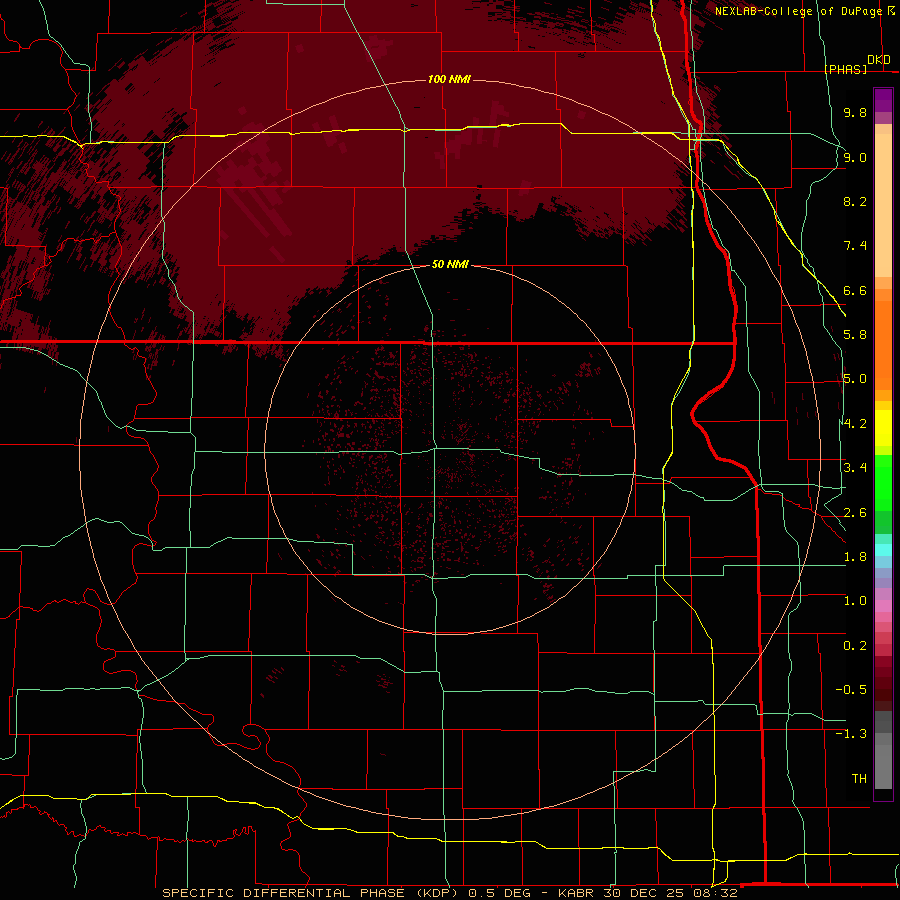Click the 5.0 color scale value

(855, 379)
